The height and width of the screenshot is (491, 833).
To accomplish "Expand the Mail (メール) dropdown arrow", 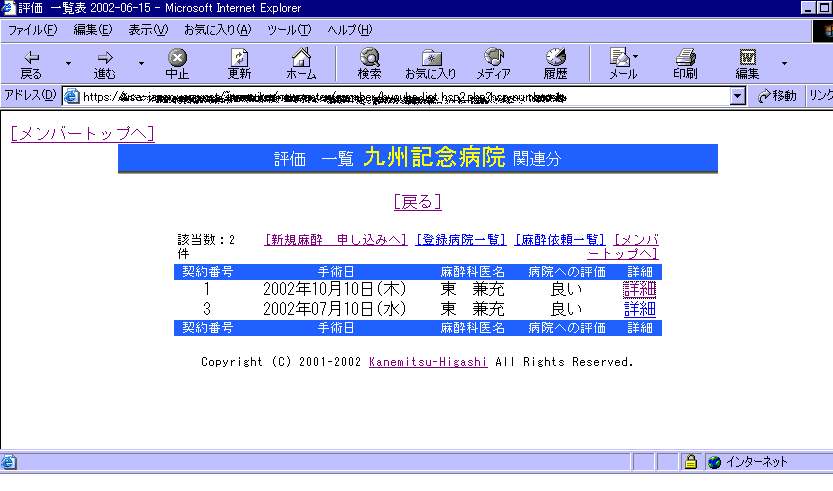I will click(x=636, y=56).
